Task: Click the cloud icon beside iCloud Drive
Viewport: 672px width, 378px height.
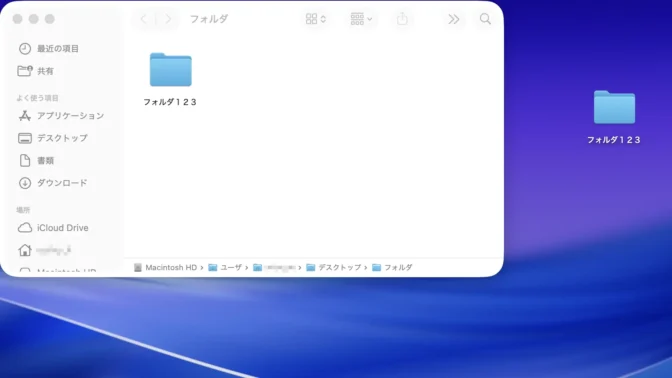Action: coord(25,228)
